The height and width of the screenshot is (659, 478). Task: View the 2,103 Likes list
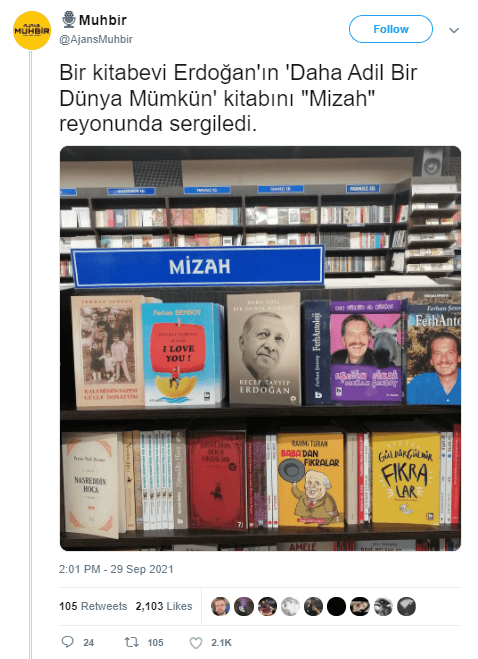(x=164, y=606)
